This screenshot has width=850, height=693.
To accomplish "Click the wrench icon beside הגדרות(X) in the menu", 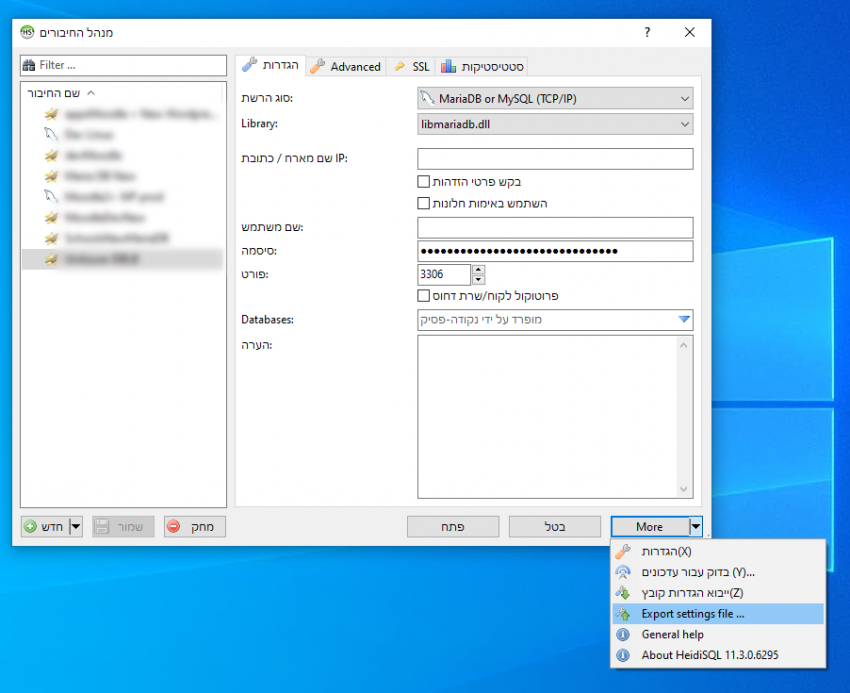I will (x=623, y=551).
